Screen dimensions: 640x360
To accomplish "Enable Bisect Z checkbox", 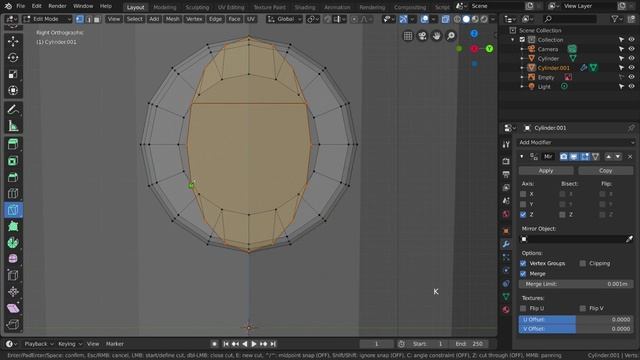I will coord(562,214).
